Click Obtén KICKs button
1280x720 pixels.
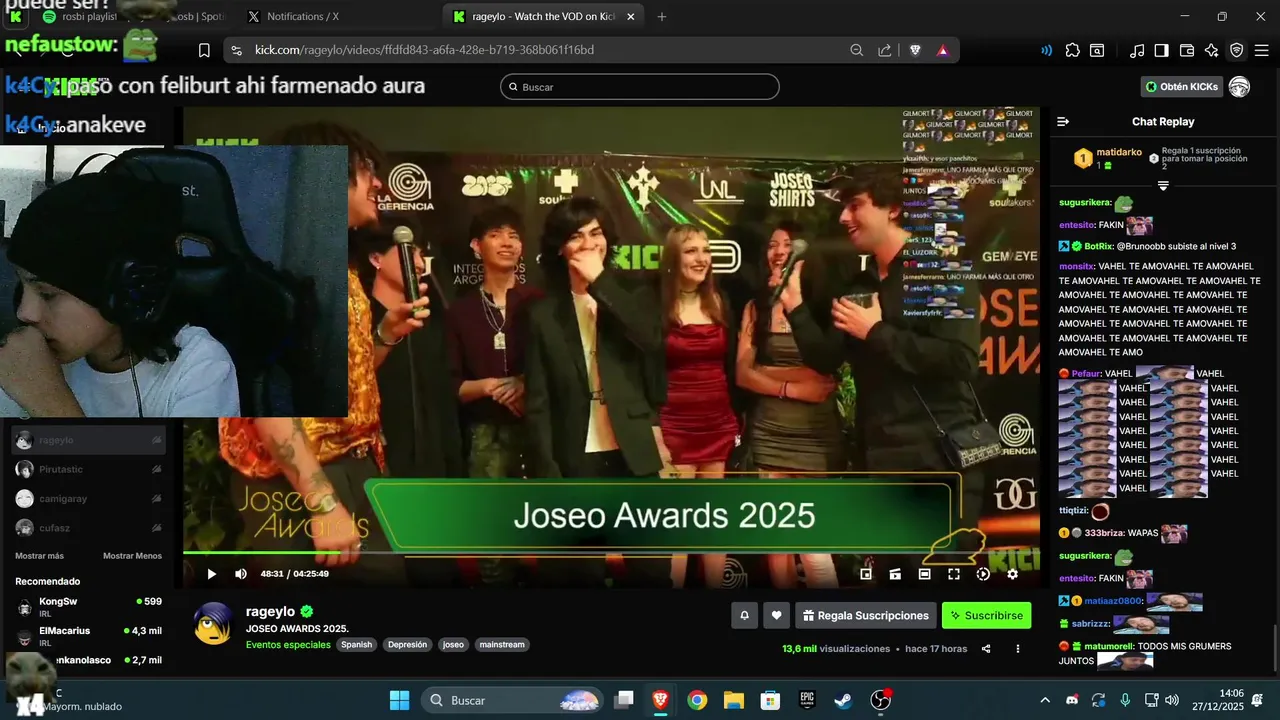pyautogui.click(x=1182, y=87)
